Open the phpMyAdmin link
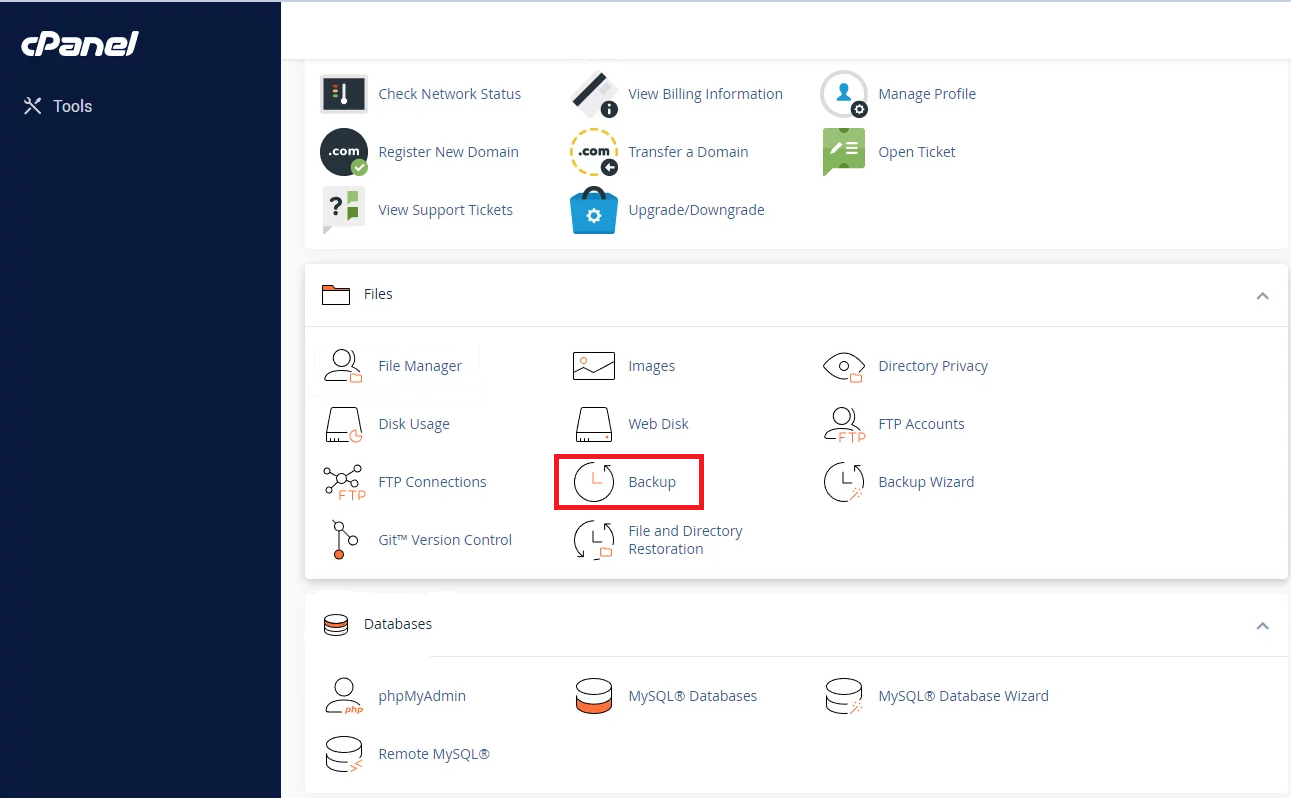 click(x=422, y=696)
